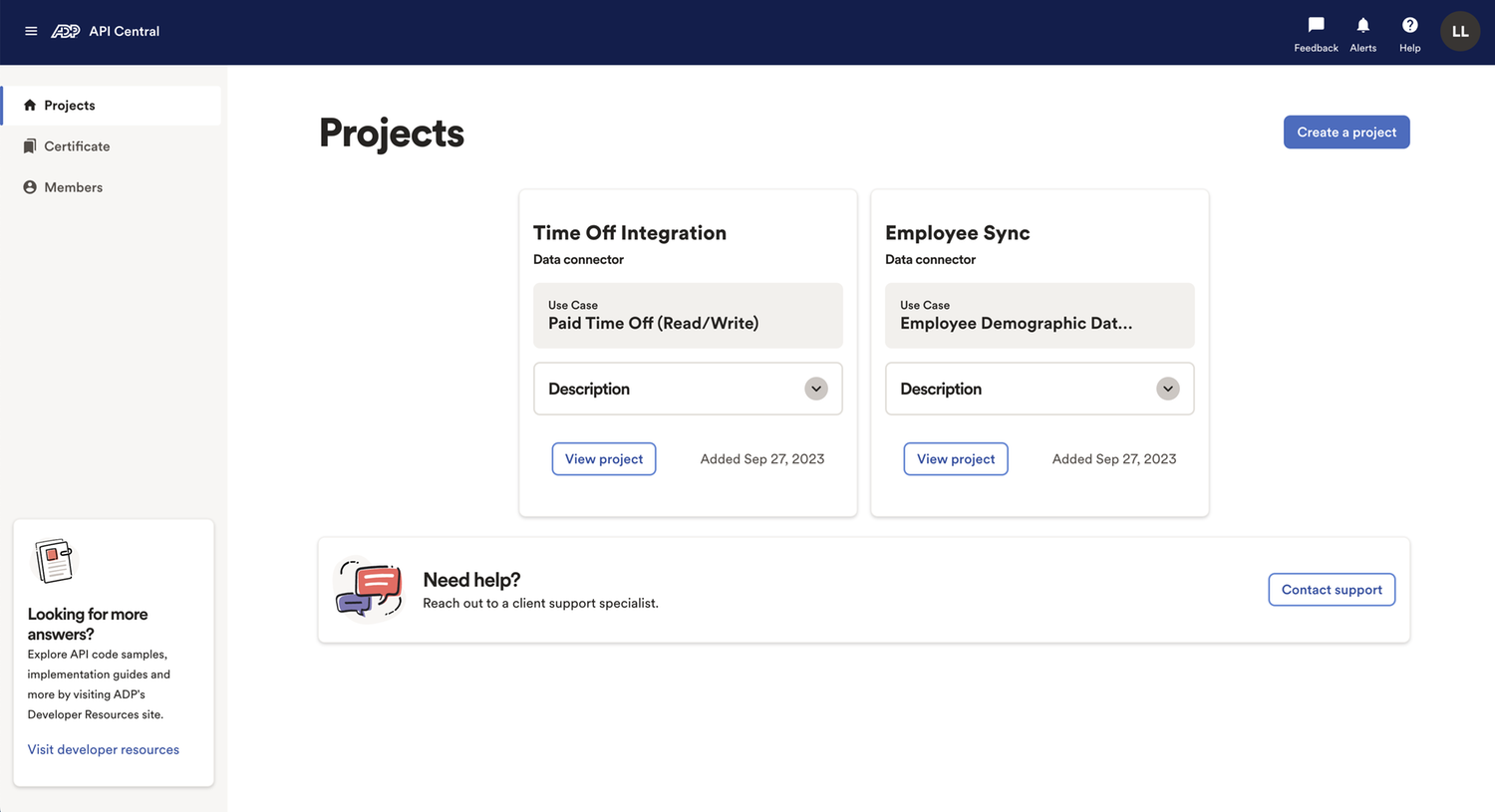Click the chat bubbles help illustration
The width and height of the screenshot is (1495, 812).
tap(369, 589)
